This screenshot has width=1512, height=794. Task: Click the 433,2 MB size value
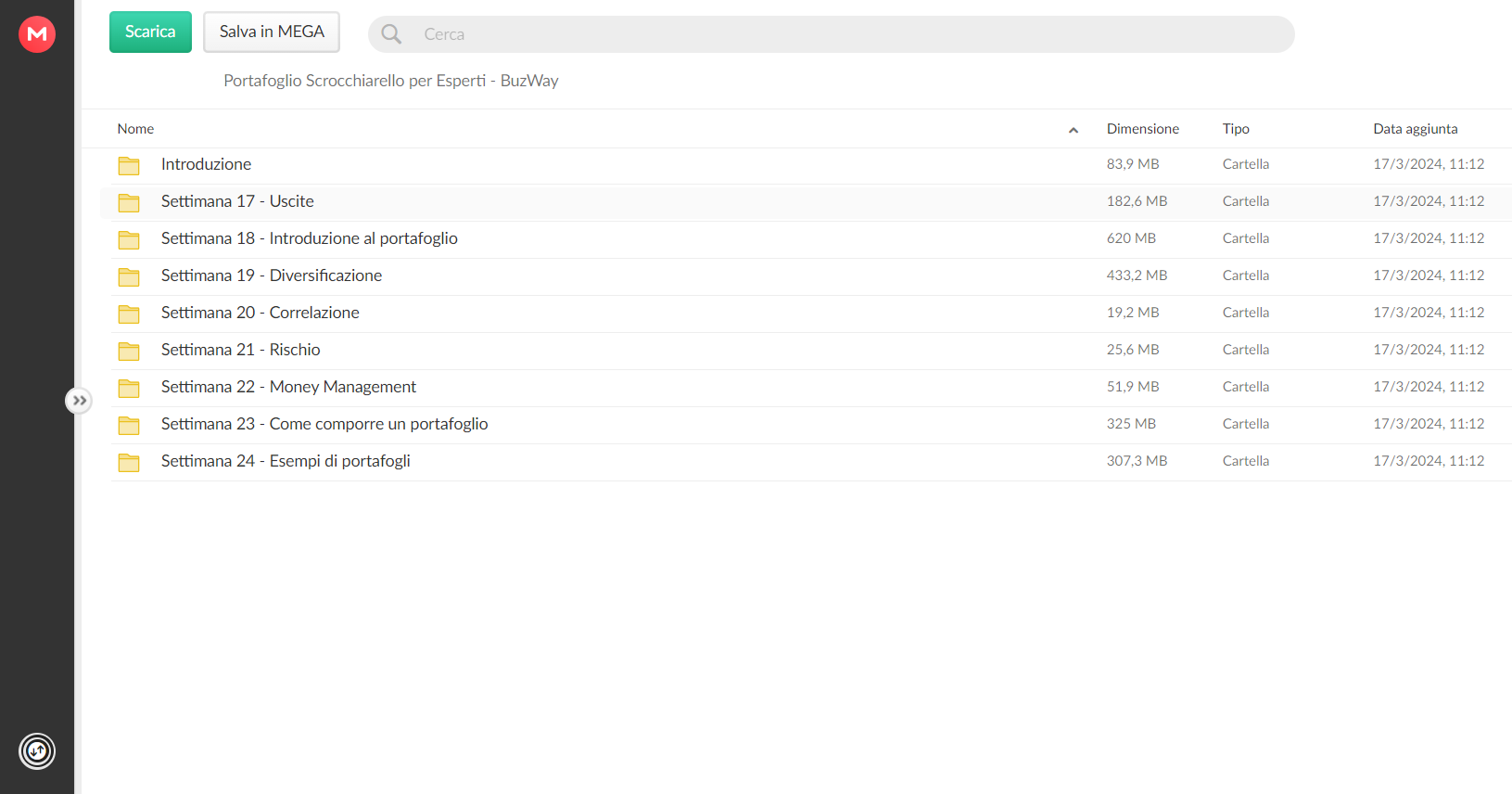click(x=1137, y=275)
